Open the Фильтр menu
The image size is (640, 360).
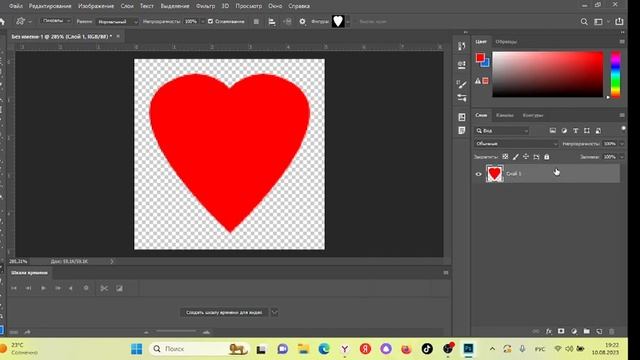tap(205, 6)
